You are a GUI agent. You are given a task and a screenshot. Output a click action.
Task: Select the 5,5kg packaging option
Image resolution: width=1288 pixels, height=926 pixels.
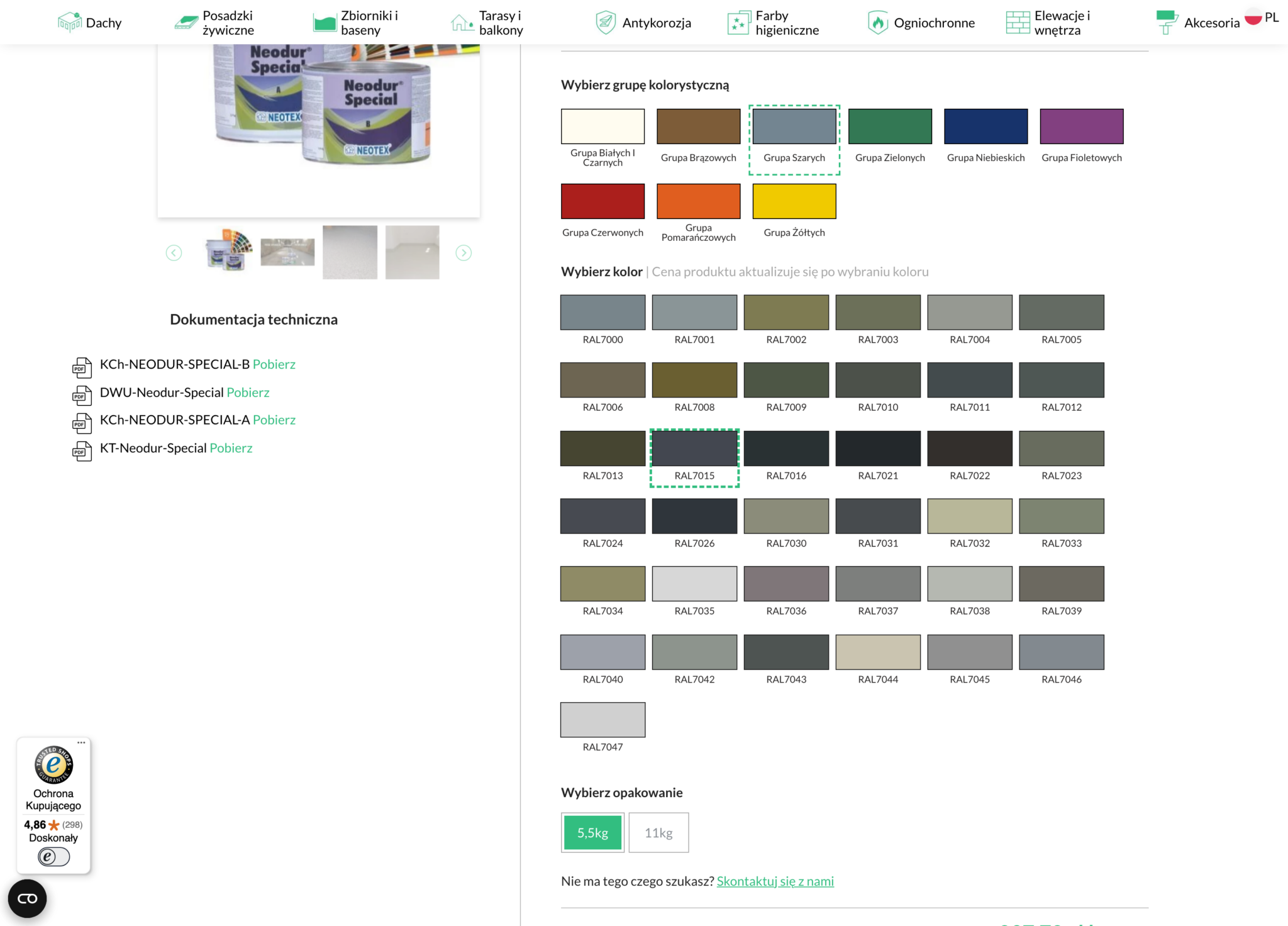pos(592,833)
